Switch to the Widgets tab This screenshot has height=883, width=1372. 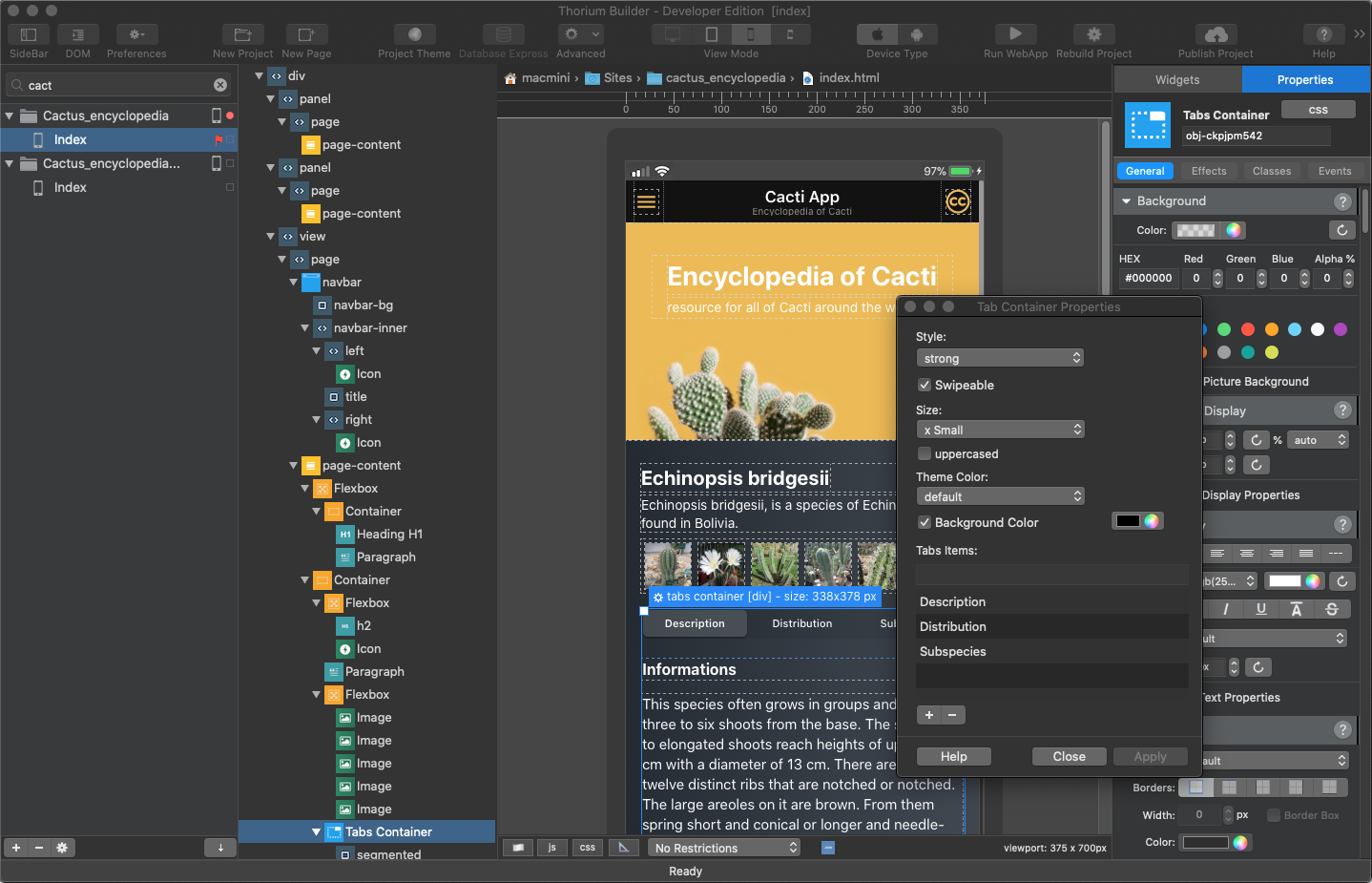[1177, 80]
